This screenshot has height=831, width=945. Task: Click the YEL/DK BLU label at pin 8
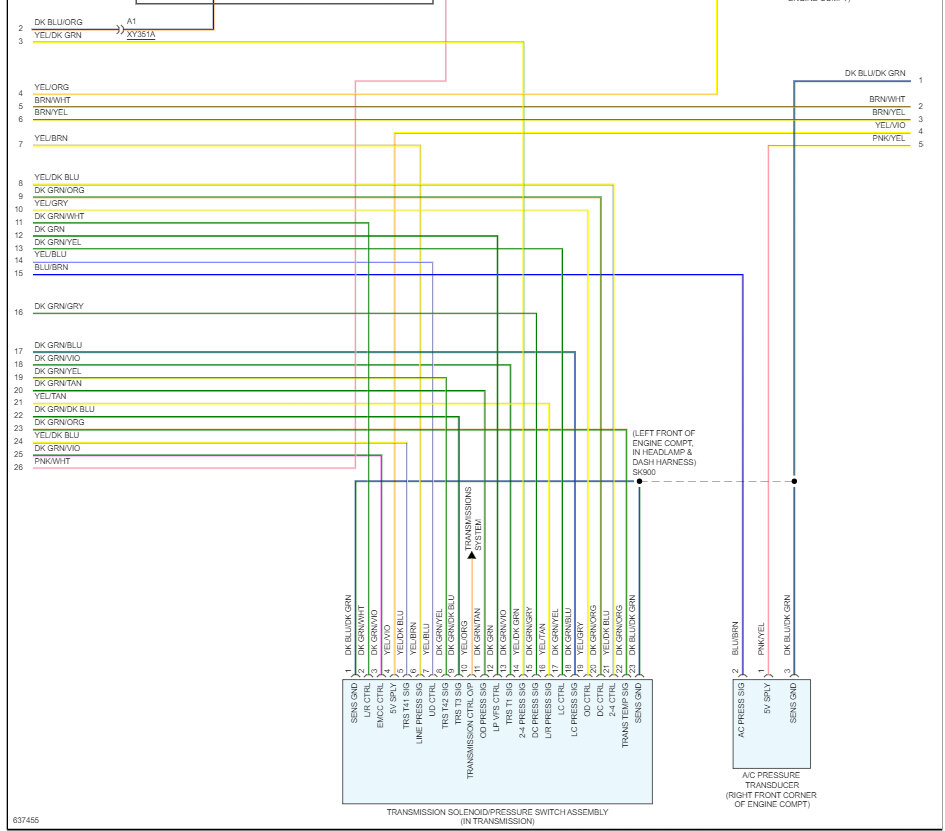[57, 178]
